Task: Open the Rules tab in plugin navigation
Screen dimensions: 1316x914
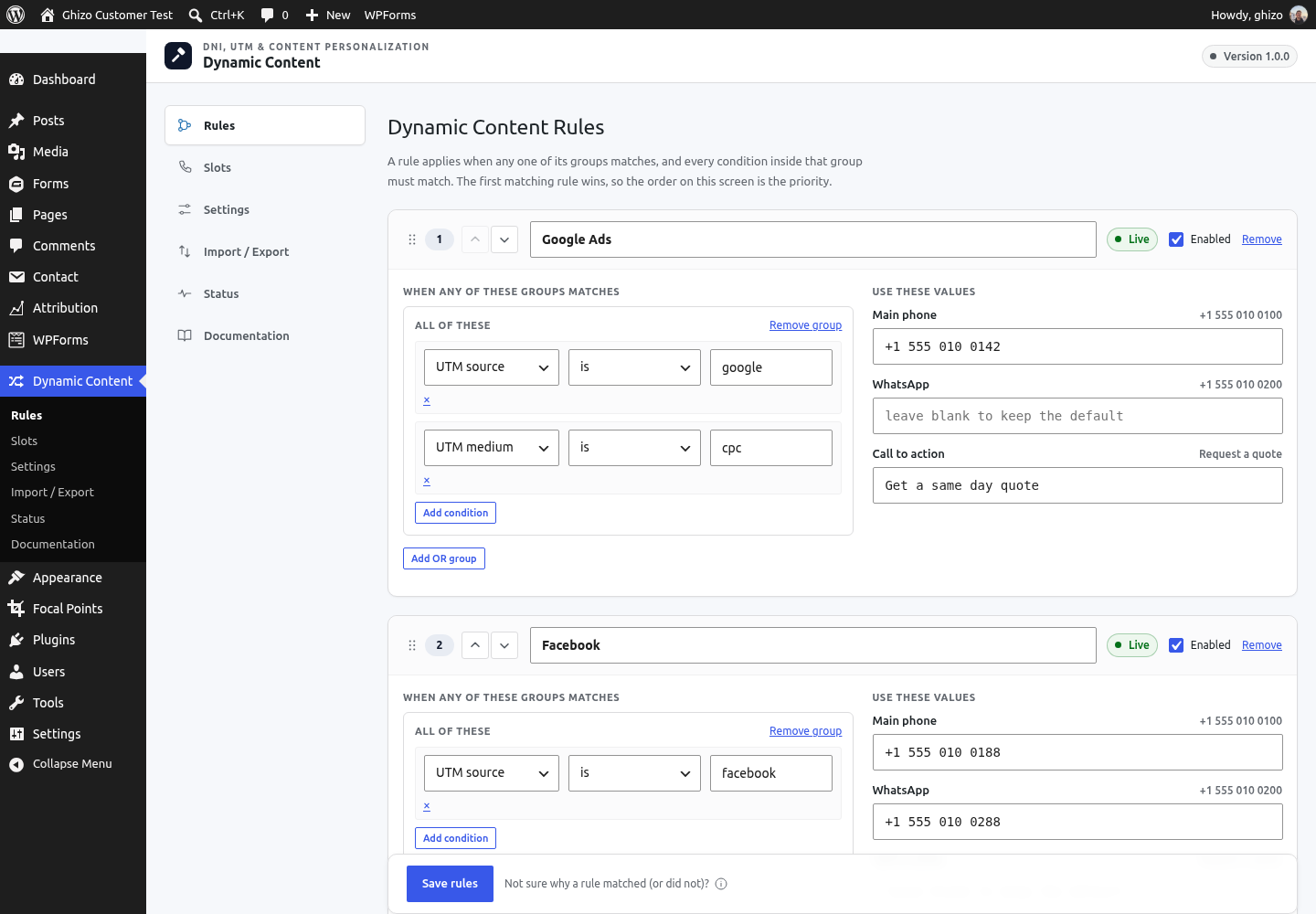Action: 265,125
